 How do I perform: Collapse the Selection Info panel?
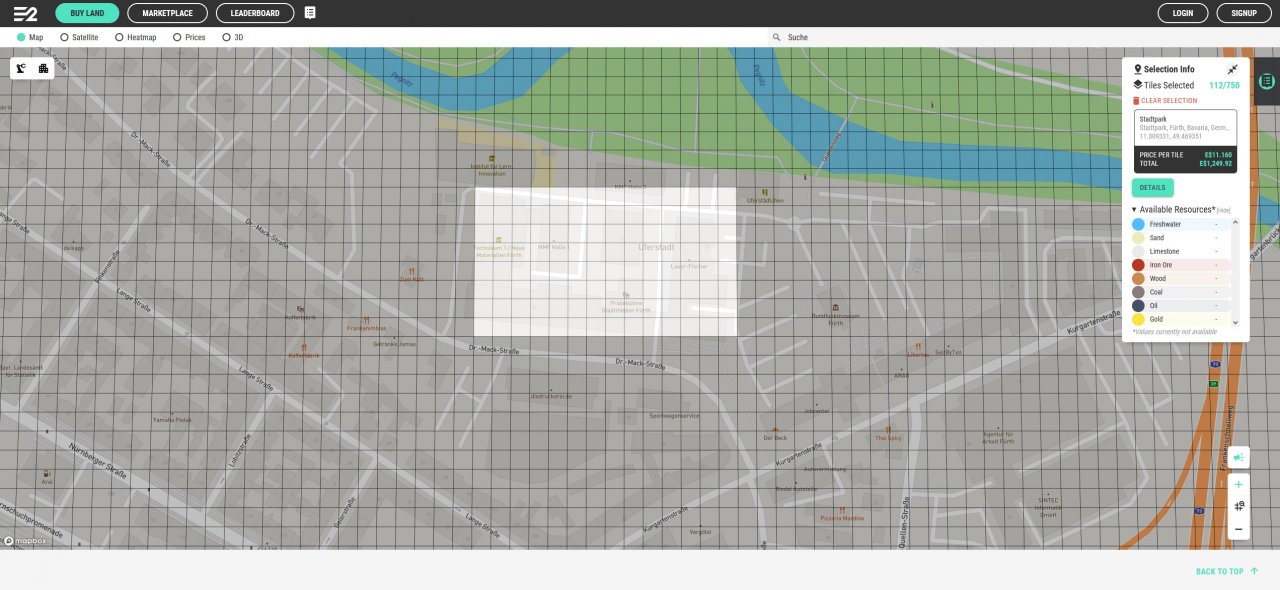pyautogui.click(x=1233, y=69)
